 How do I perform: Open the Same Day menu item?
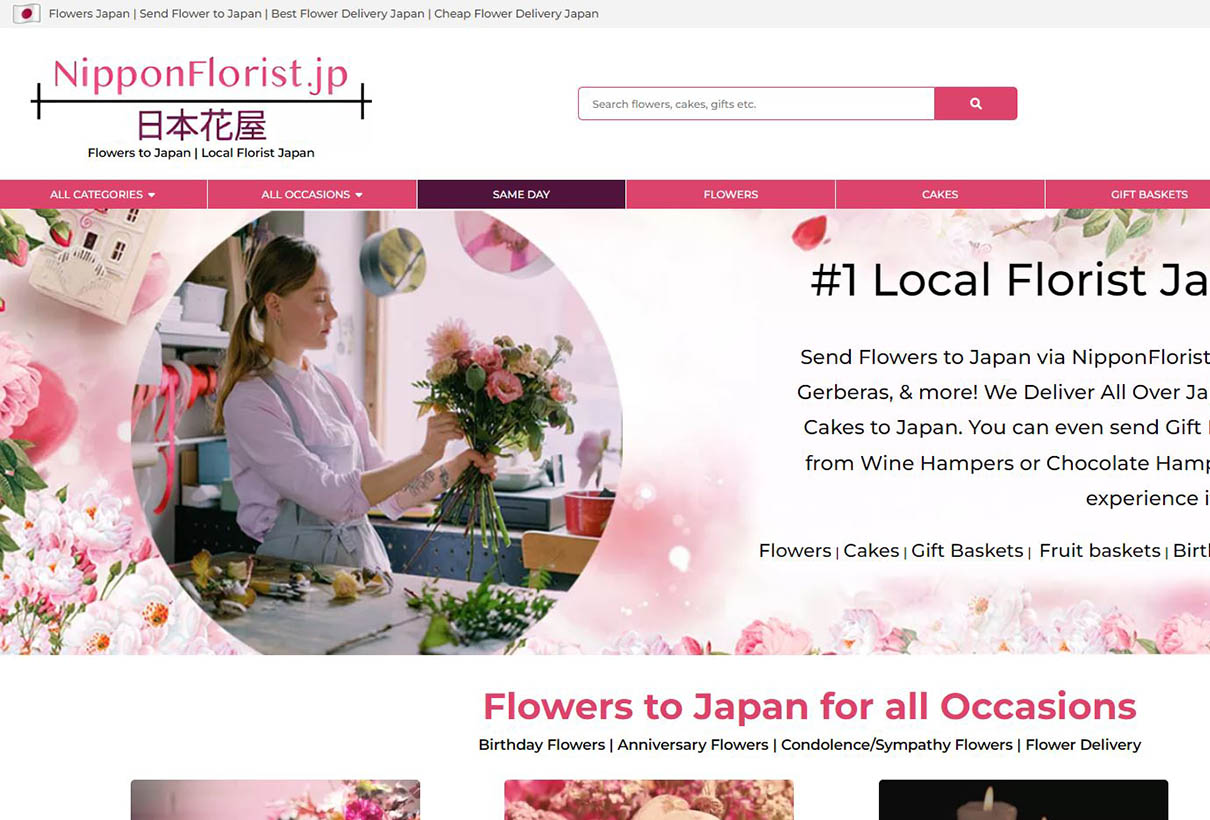click(521, 195)
